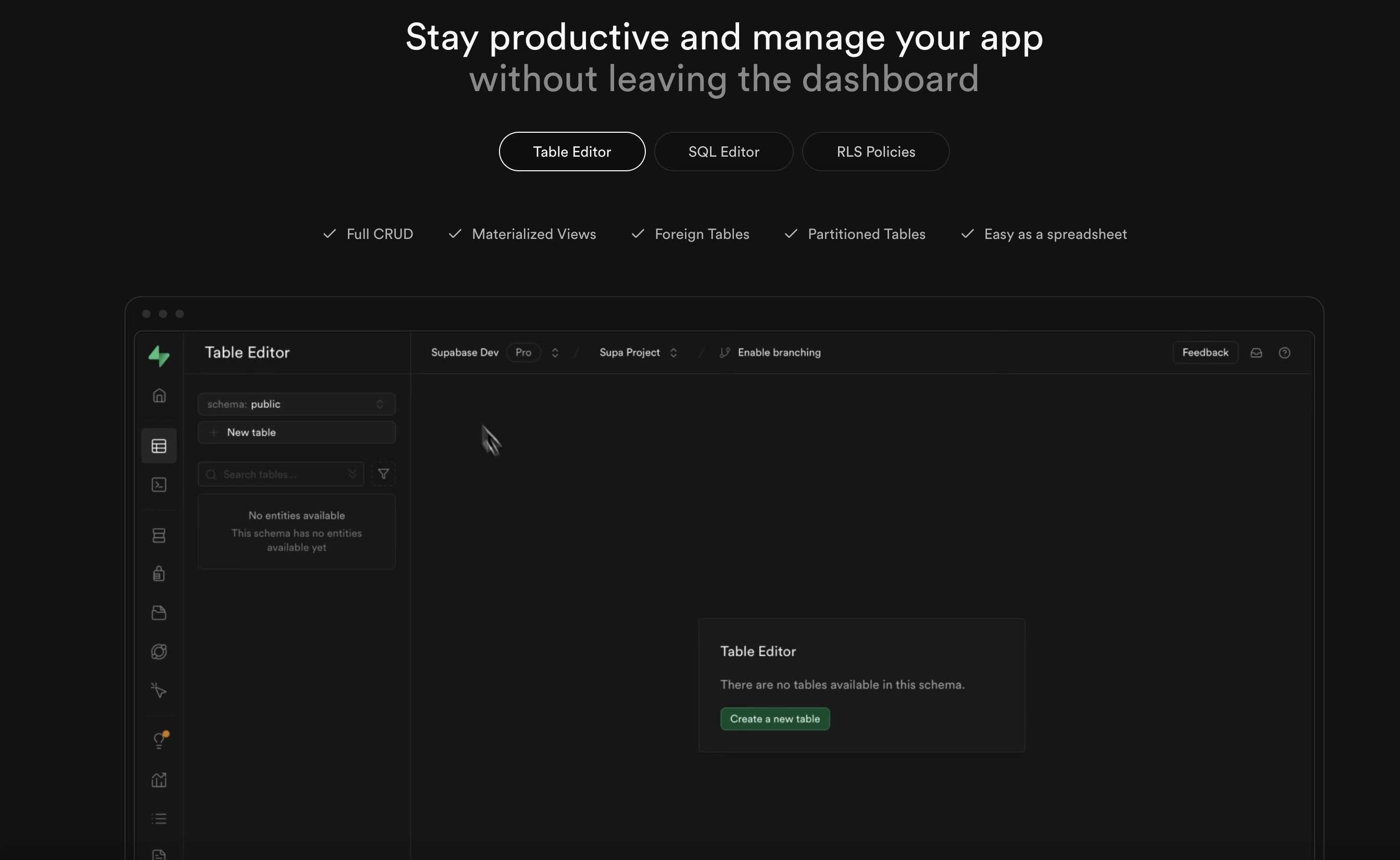Image resolution: width=1400 pixels, height=860 pixels.
Task: Open the API Docs file icon
Action: coord(159,854)
